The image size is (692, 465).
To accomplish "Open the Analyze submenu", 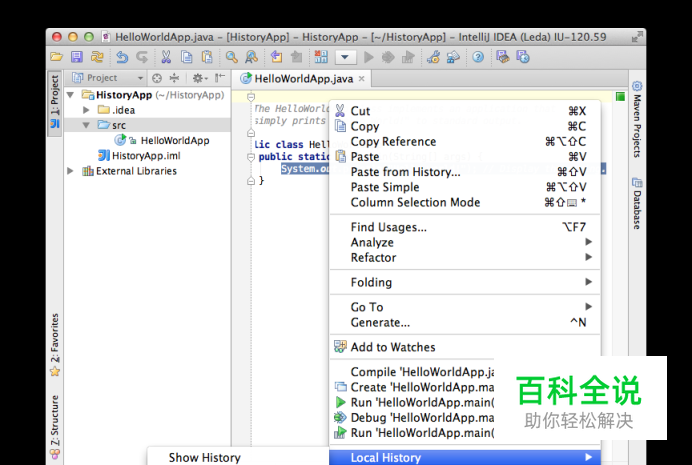I will tap(464, 242).
